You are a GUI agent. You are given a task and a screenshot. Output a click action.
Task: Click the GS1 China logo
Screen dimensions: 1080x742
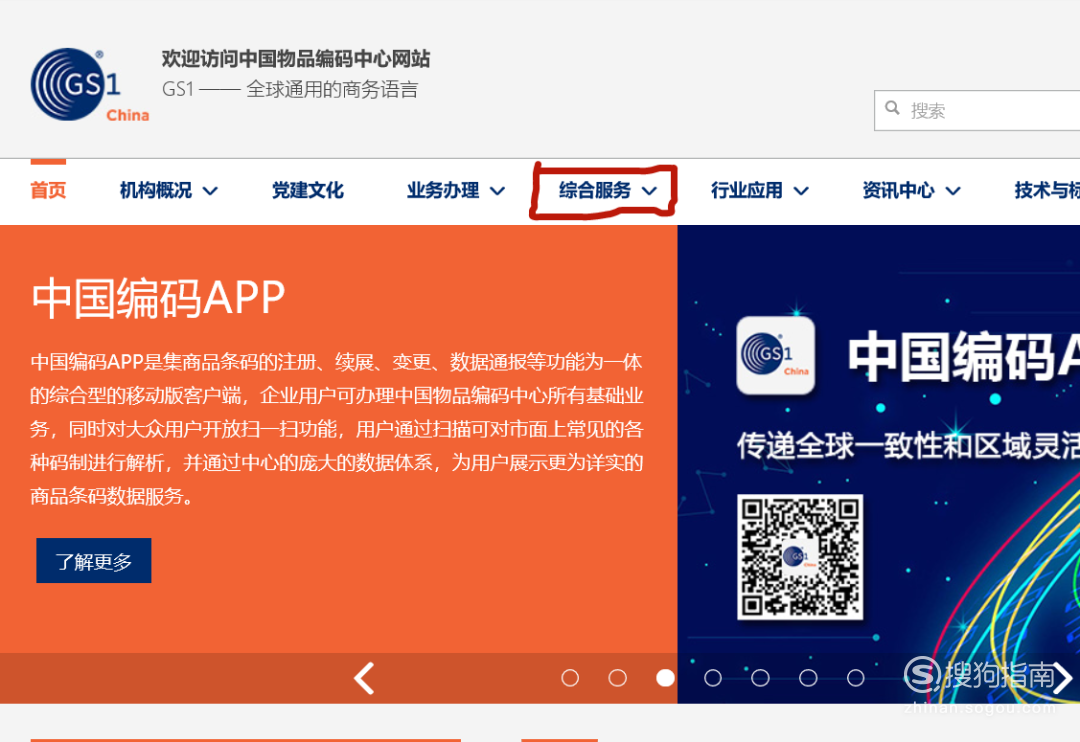pos(90,85)
